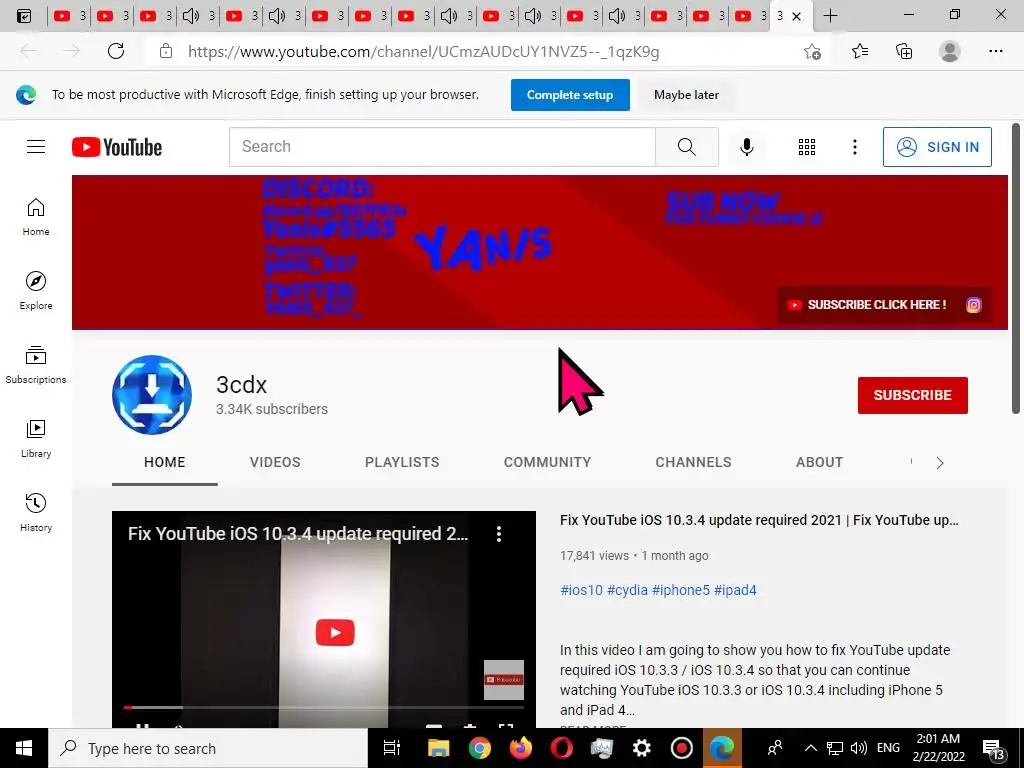The image size is (1024, 768).
Task: Open File Explorer from the taskbar
Action: point(438,748)
